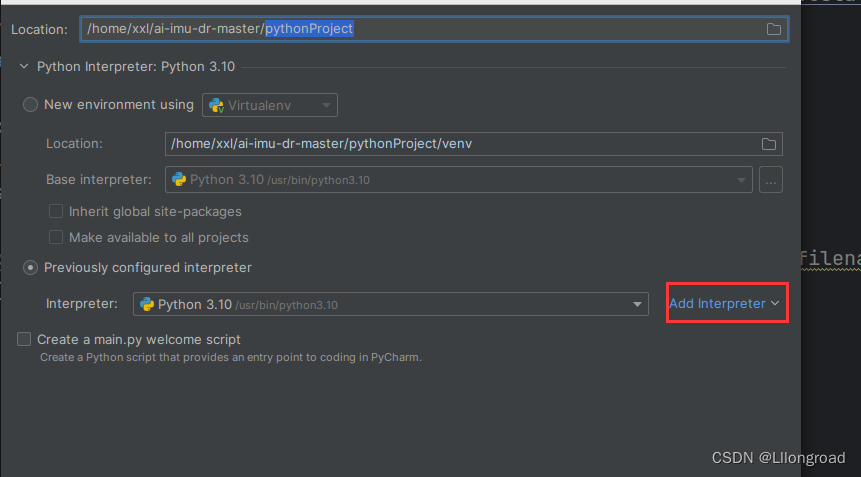This screenshot has width=861, height=477.
Task: Click the Virtualenv Python icon
Action: click(216, 105)
